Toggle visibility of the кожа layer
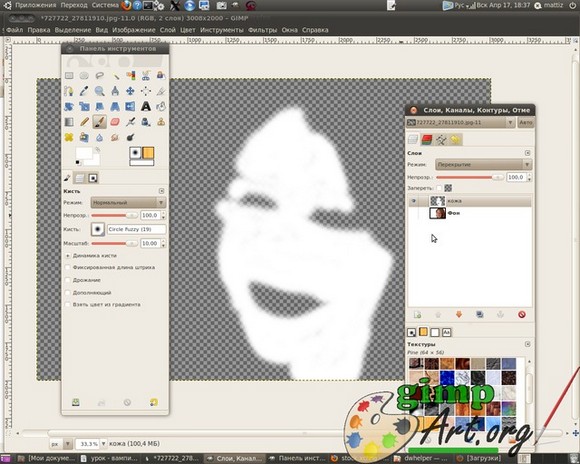The image size is (580, 464). pos(414,201)
